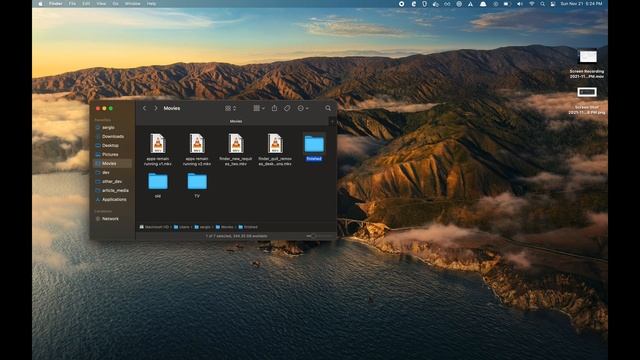
Task: Select apps remain running v2.mkv file
Action: 197,149
